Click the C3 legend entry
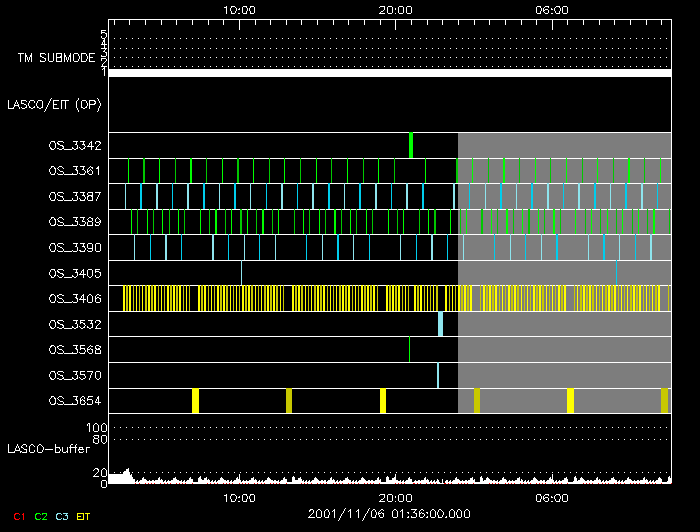Image resolution: width=700 pixels, height=532 pixels. [x=62, y=516]
